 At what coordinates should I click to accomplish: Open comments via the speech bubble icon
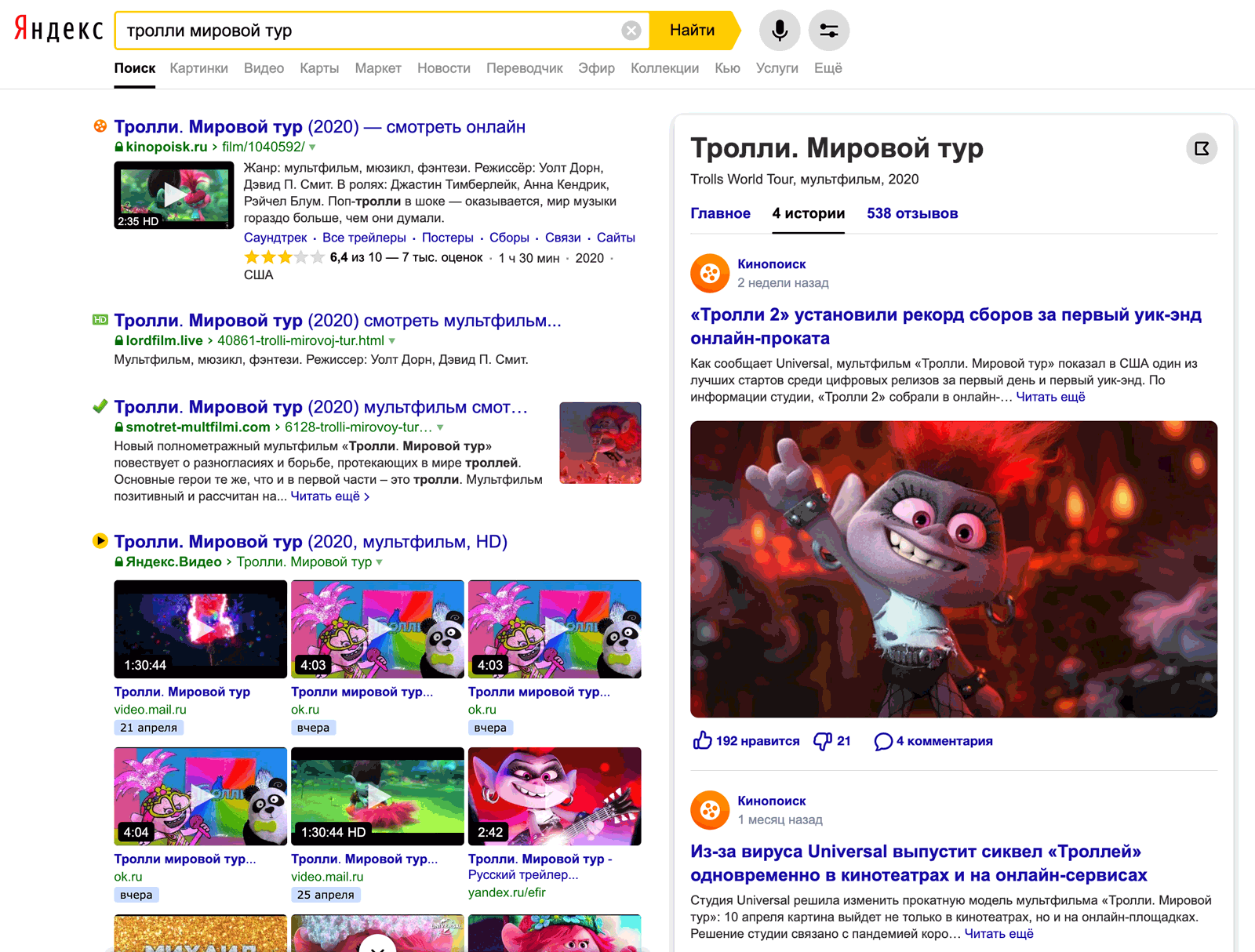pos(883,741)
